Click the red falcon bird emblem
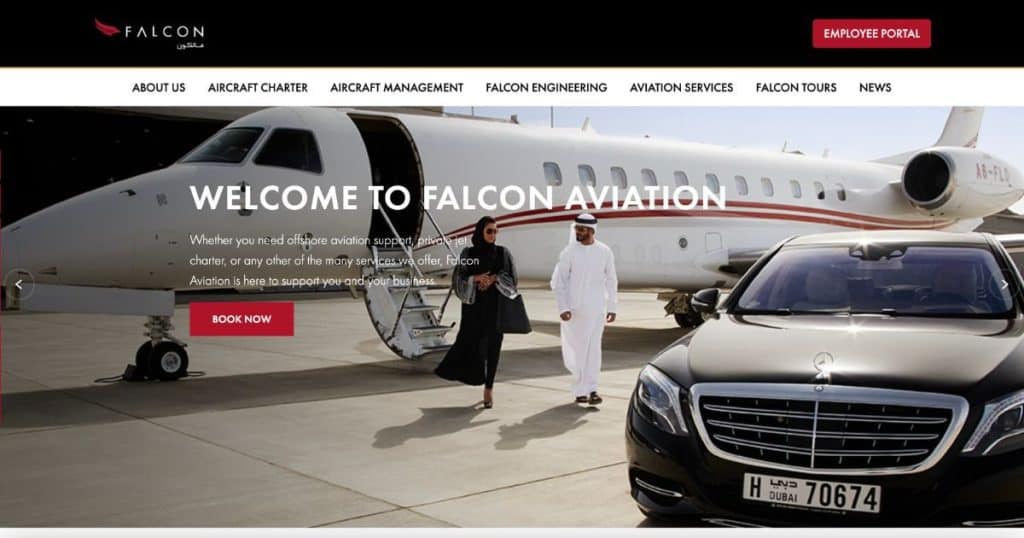Viewport: 1024px width, 538px height. [x=107, y=27]
